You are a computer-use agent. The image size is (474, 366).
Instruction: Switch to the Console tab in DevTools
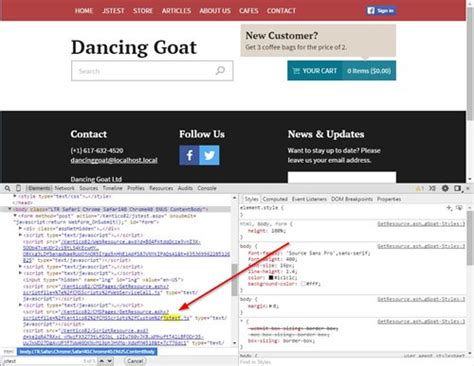[207, 188]
